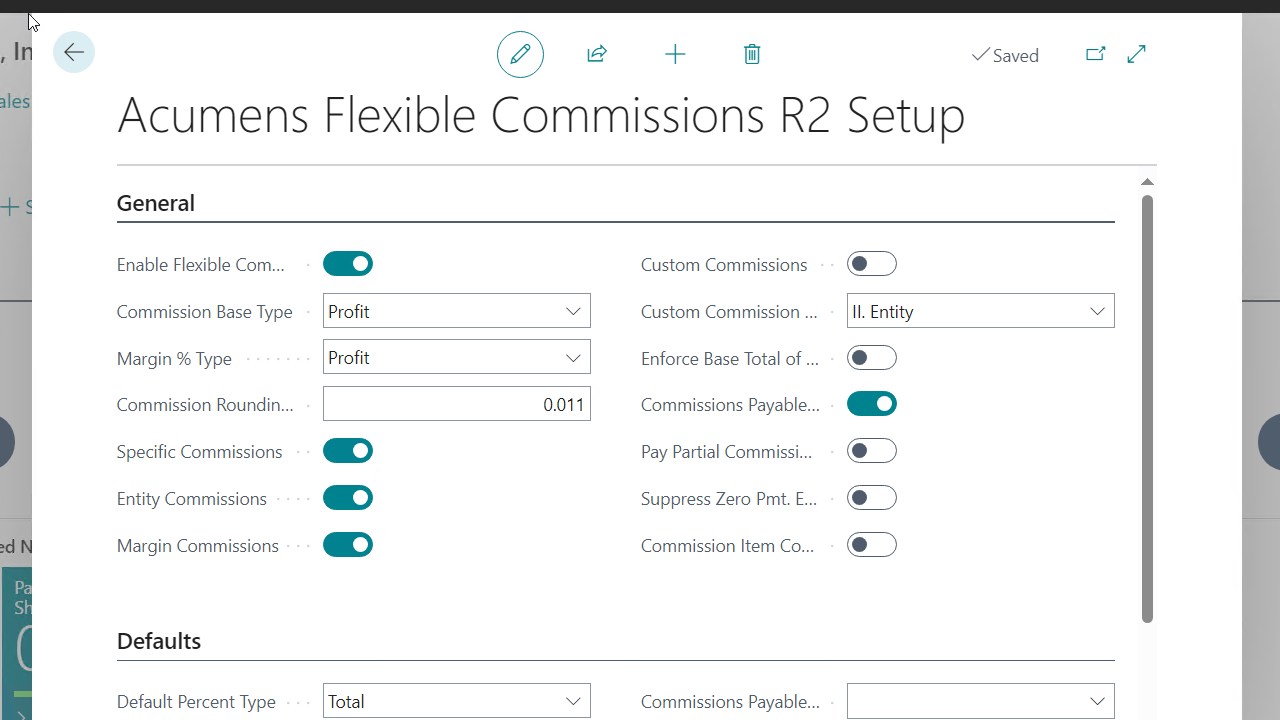Click the Commission Rounding value field
The image size is (1280, 720).
(456, 403)
